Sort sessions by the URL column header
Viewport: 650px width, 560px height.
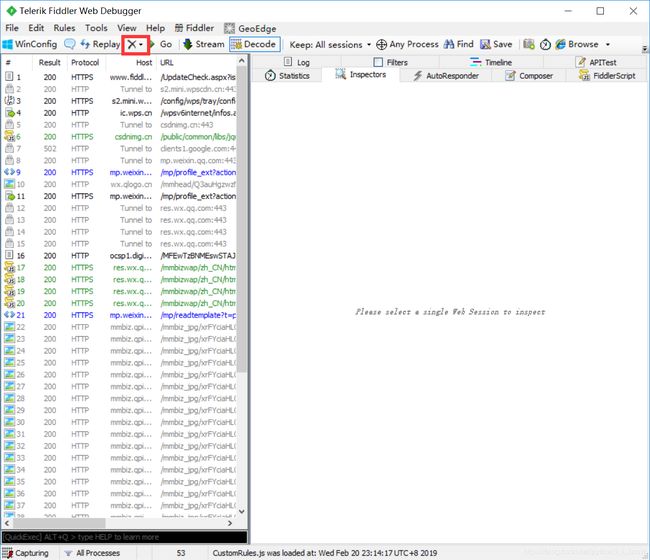(196, 63)
